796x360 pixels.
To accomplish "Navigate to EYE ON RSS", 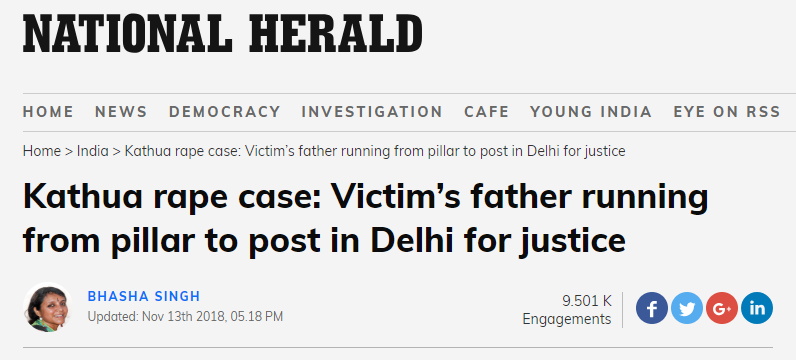I will (x=727, y=112).
